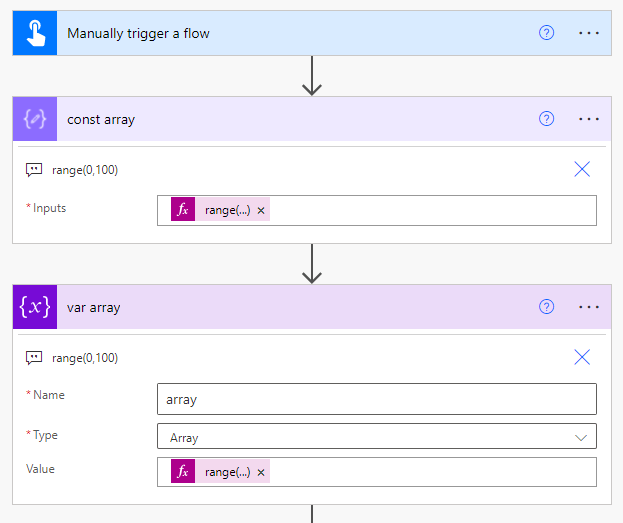Click the Inputs field of const array

(x=430, y=210)
